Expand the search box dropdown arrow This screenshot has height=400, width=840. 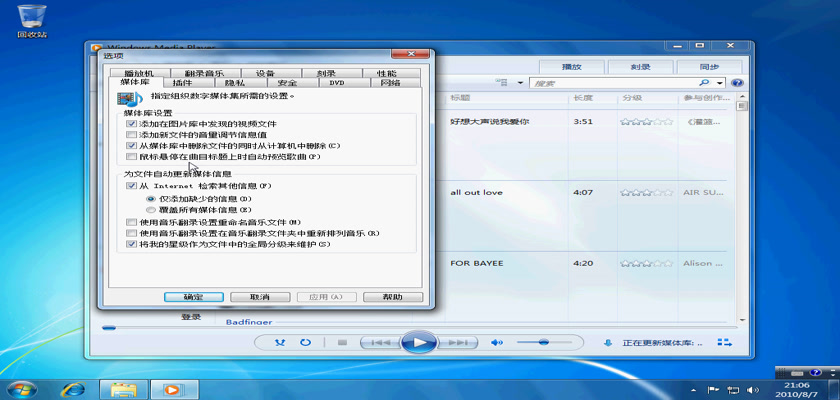pyautogui.click(x=720, y=83)
